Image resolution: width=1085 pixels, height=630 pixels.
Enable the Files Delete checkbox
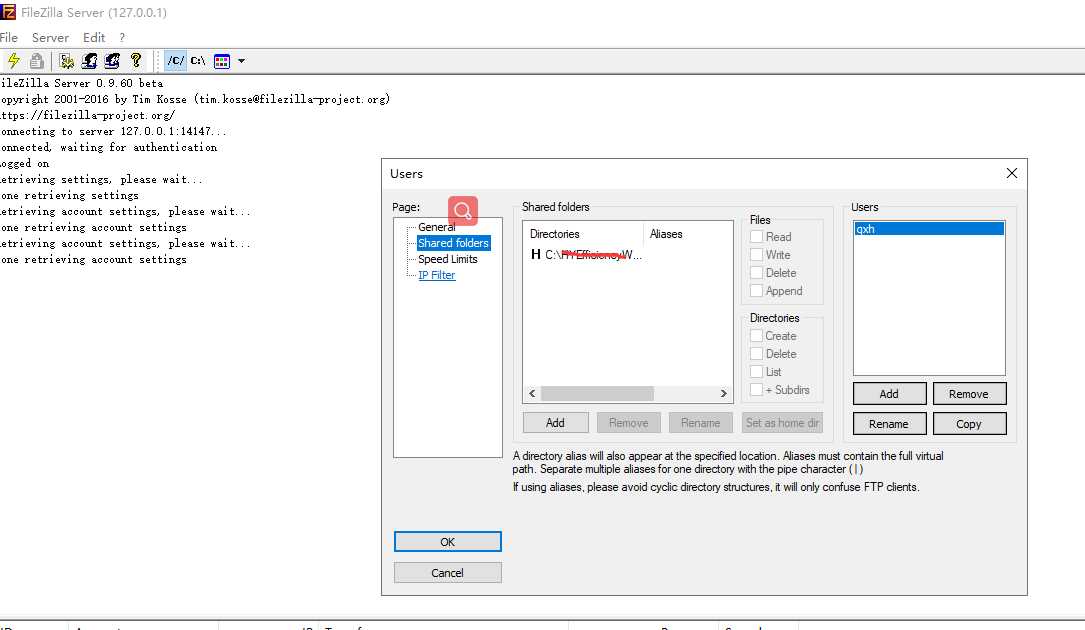coord(756,273)
